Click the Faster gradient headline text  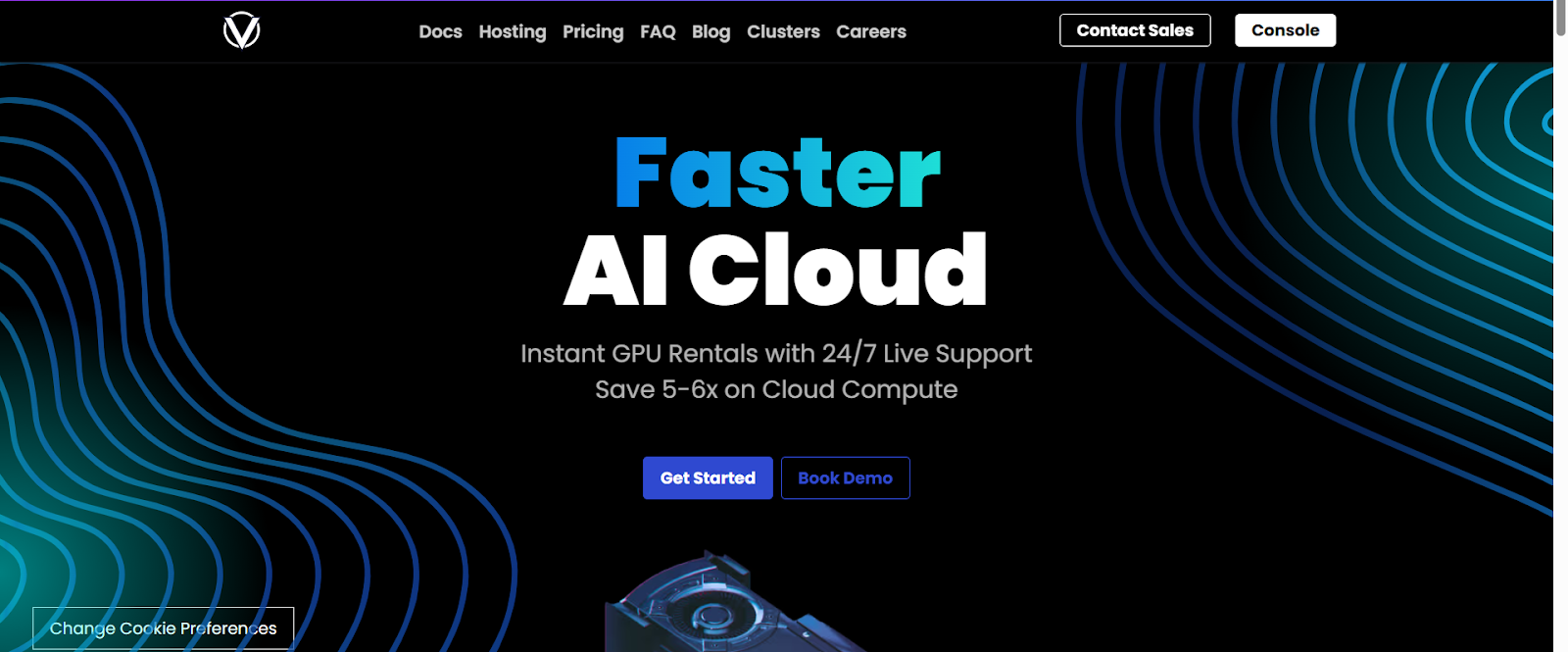(777, 173)
